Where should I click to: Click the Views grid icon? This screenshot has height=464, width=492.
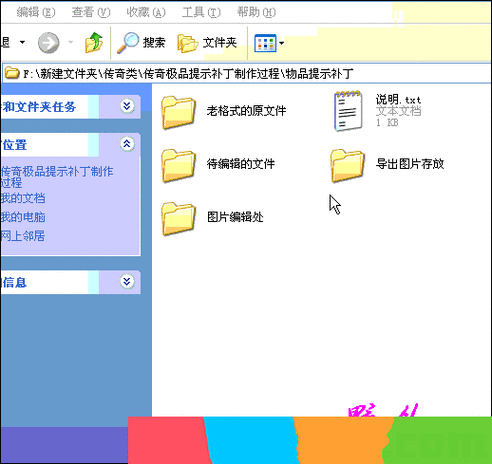(265, 43)
